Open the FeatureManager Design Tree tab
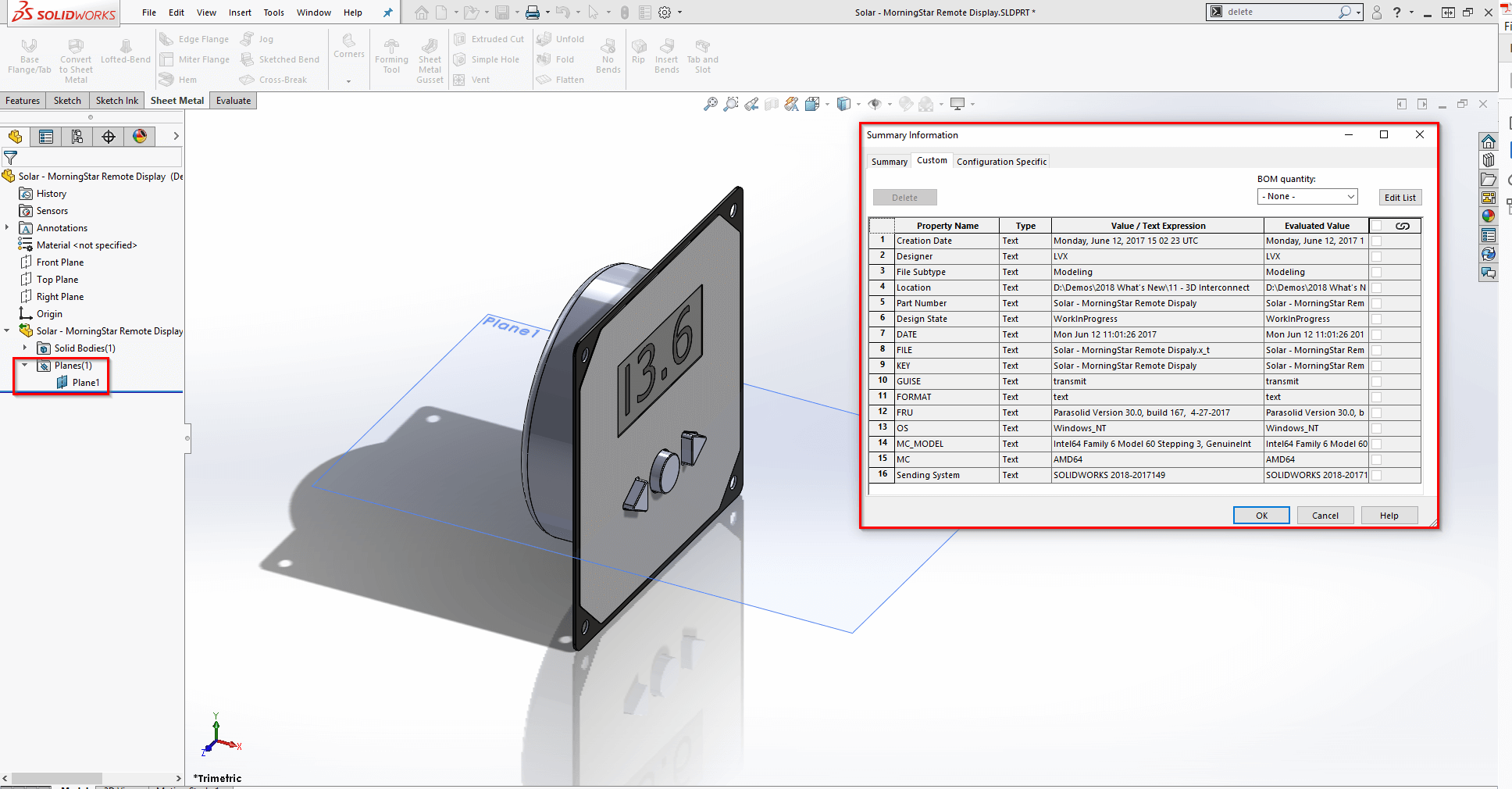The width and height of the screenshot is (1512, 789). pyautogui.click(x=16, y=137)
